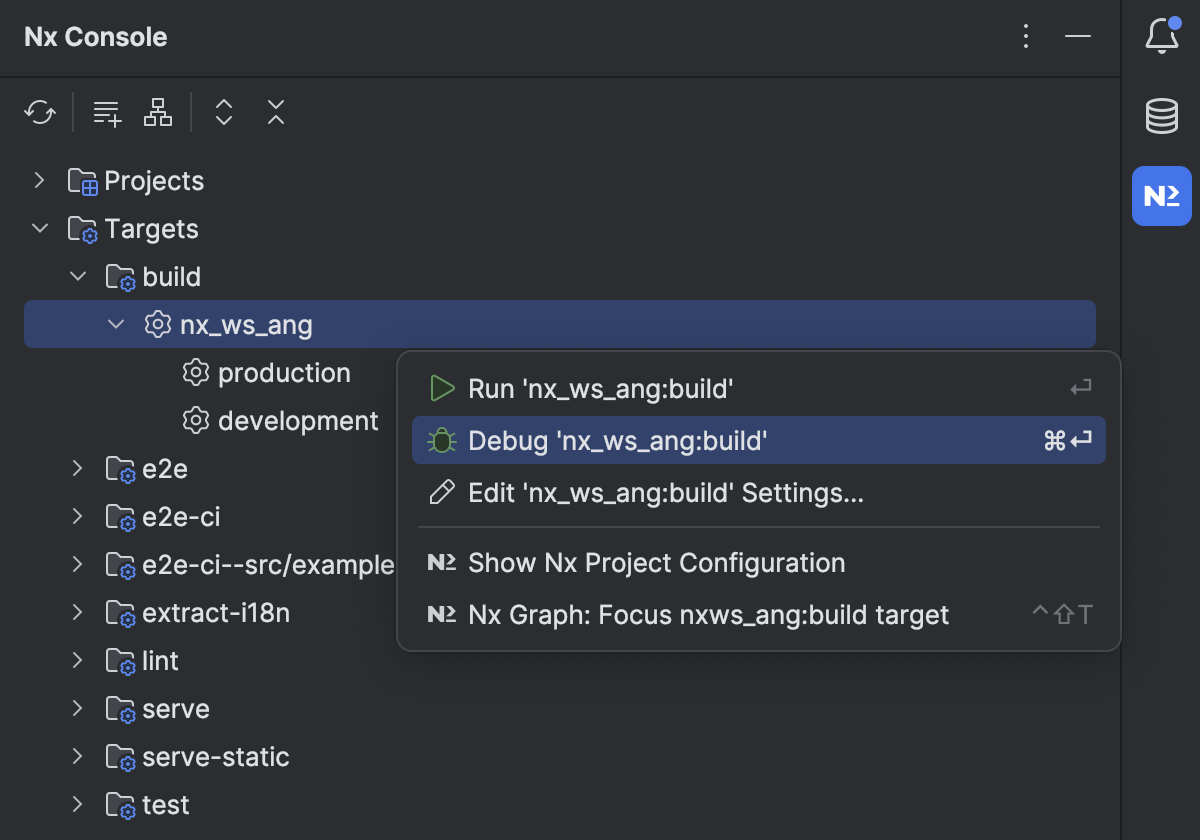
Task: Collapse the Targets node
Action: coord(39,228)
